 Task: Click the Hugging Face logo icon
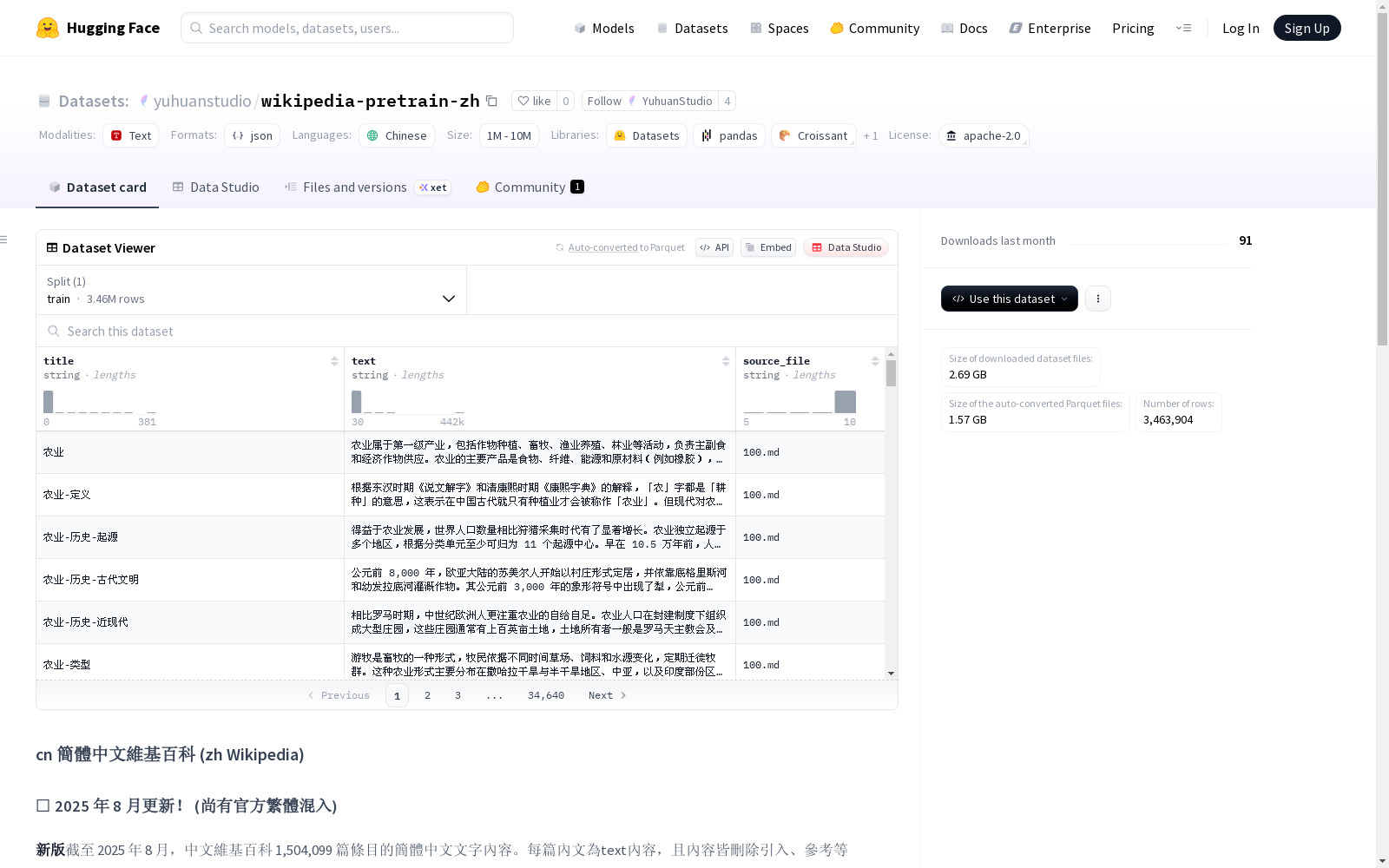coord(48,28)
